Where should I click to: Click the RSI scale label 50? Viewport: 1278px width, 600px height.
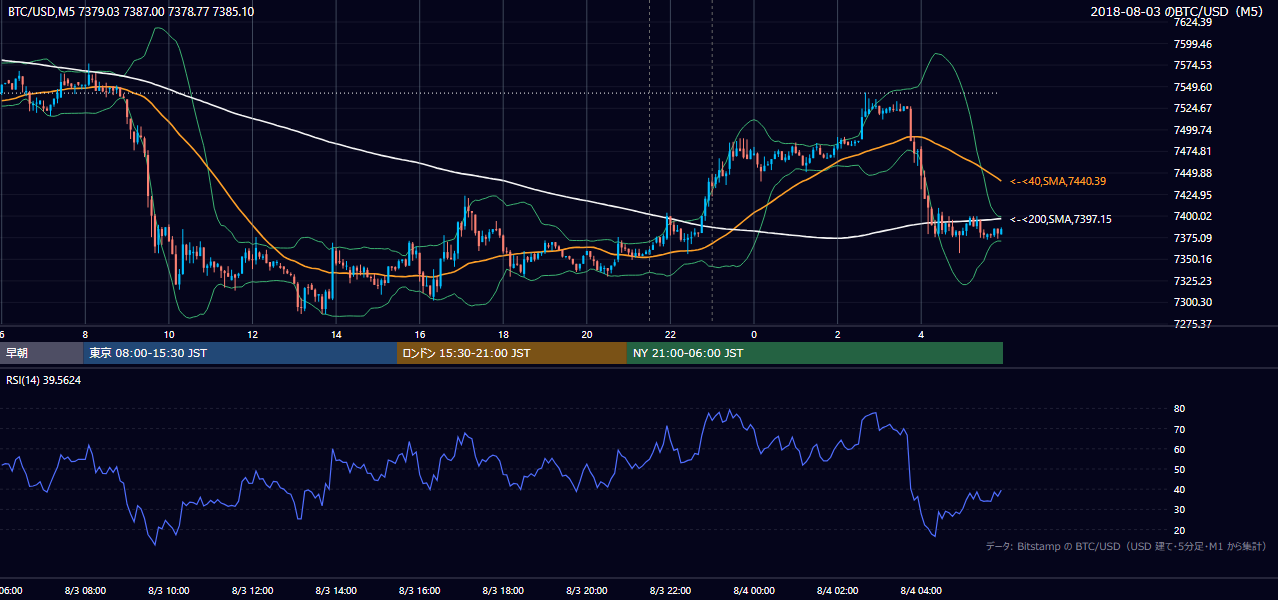[1180, 469]
